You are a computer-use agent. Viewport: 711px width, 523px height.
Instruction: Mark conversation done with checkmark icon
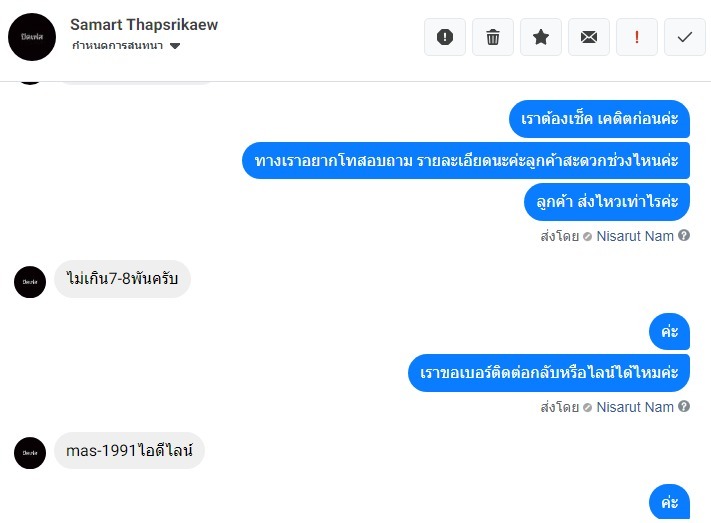[685, 37]
